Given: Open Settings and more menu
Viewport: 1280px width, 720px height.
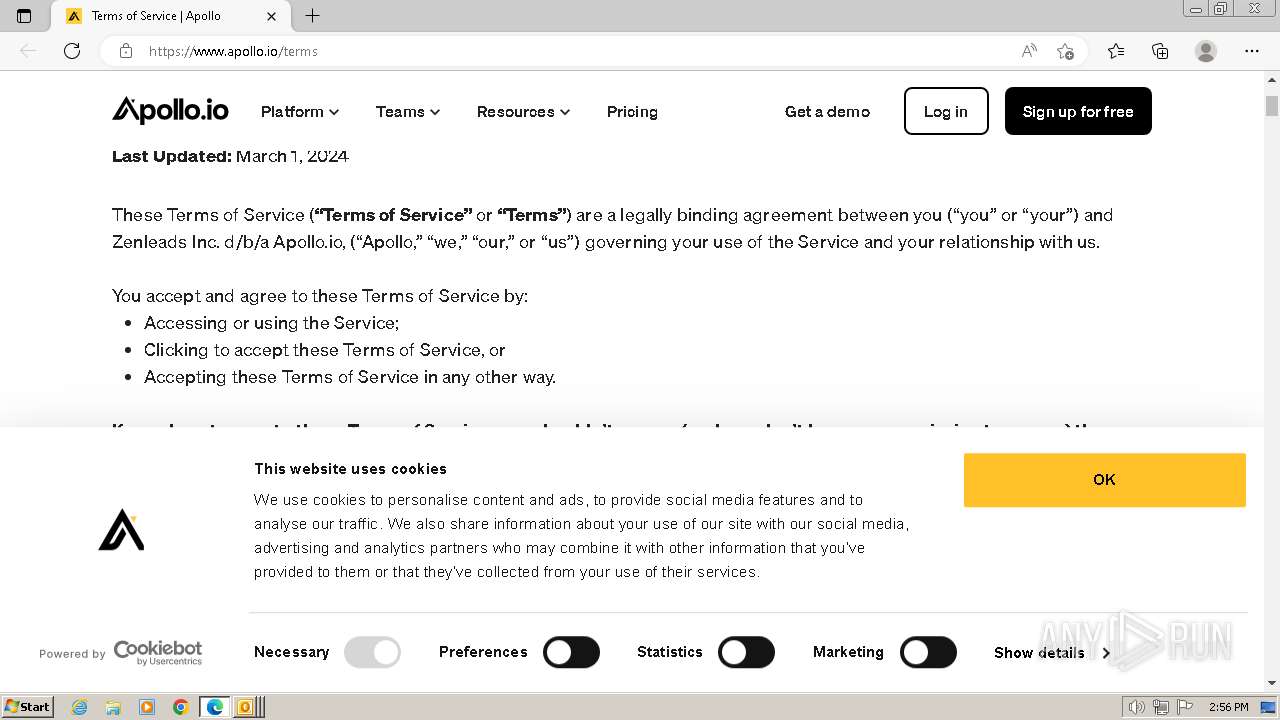Looking at the screenshot, I should click(1252, 51).
